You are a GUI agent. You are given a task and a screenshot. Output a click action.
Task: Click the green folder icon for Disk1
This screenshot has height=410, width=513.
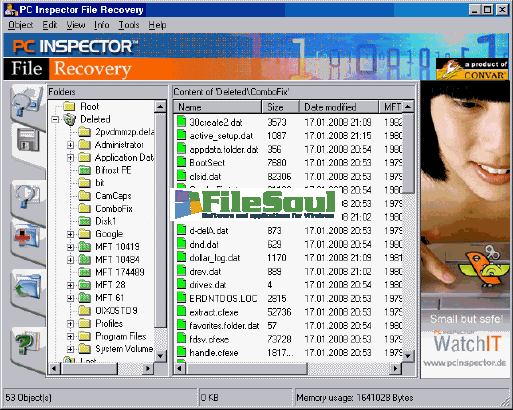tap(85, 221)
